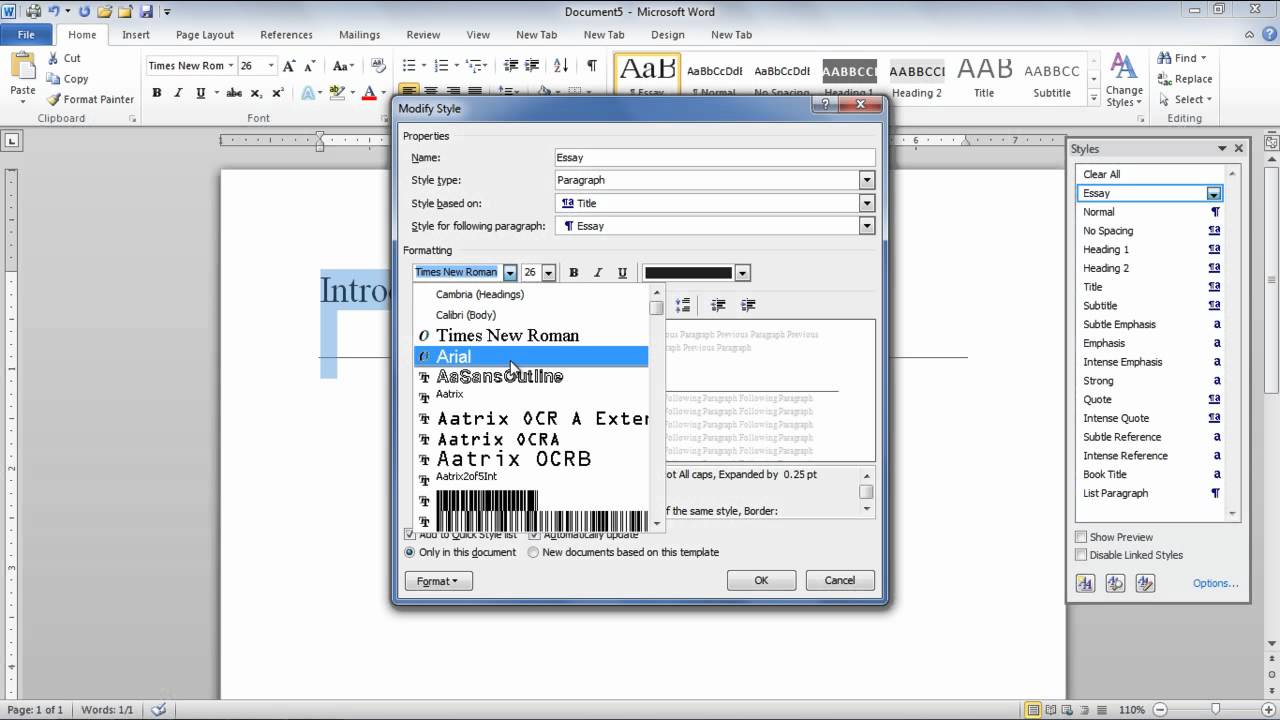Open the File tab
Image resolution: width=1280 pixels, height=720 pixels.
point(26,35)
